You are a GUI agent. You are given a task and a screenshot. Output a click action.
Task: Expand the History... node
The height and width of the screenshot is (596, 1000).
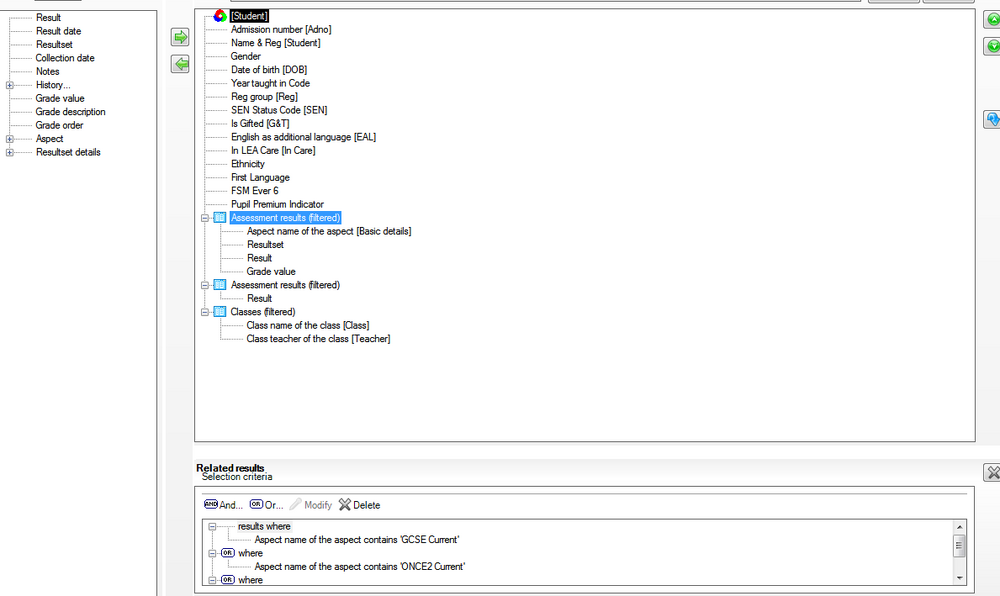pos(10,85)
